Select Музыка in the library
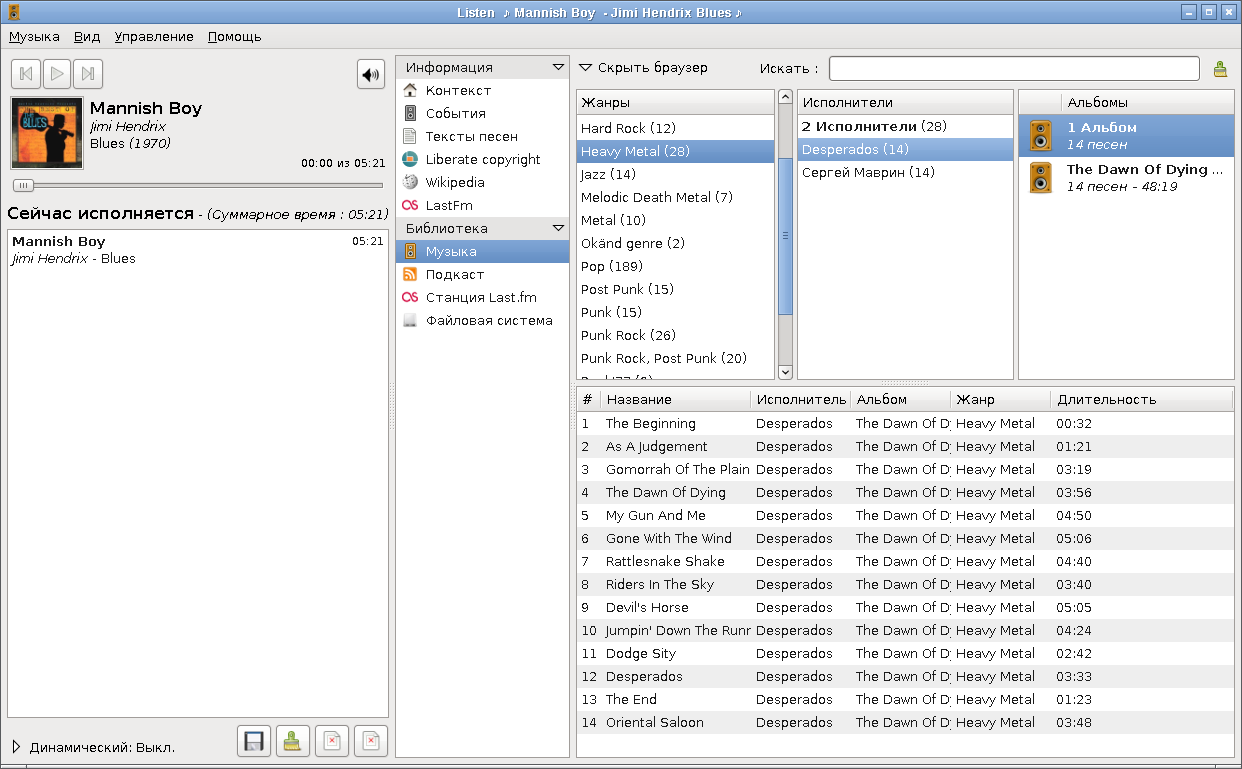1242x769 pixels. point(483,251)
